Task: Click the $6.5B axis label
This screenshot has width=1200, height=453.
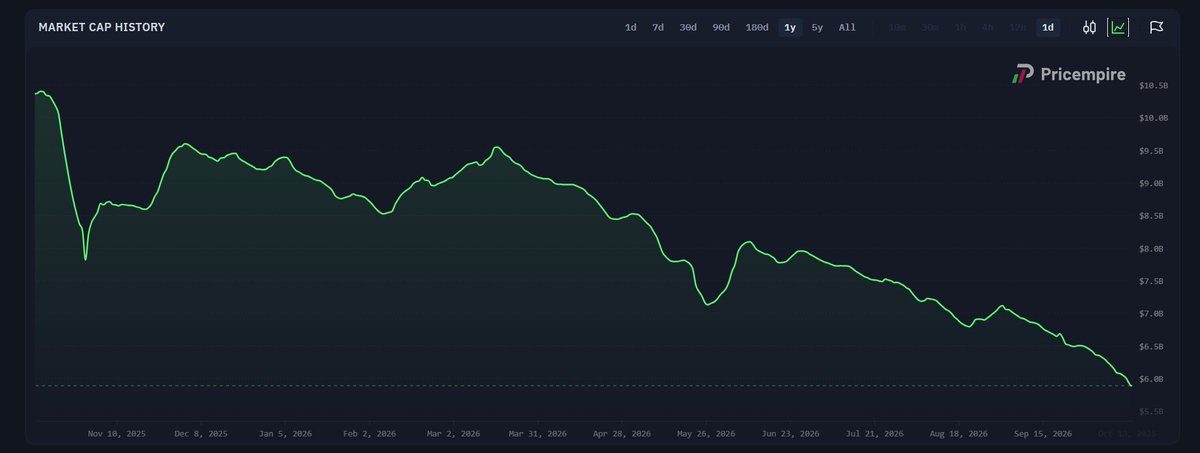Action: [1151, 347]
